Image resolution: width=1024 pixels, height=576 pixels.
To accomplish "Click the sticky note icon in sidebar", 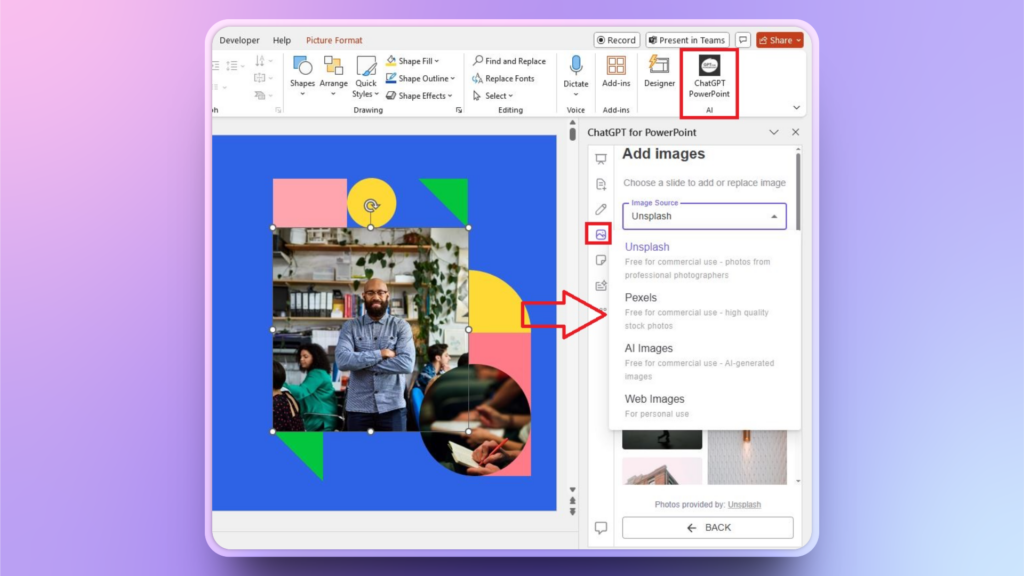I will click(x=601, y=260).
